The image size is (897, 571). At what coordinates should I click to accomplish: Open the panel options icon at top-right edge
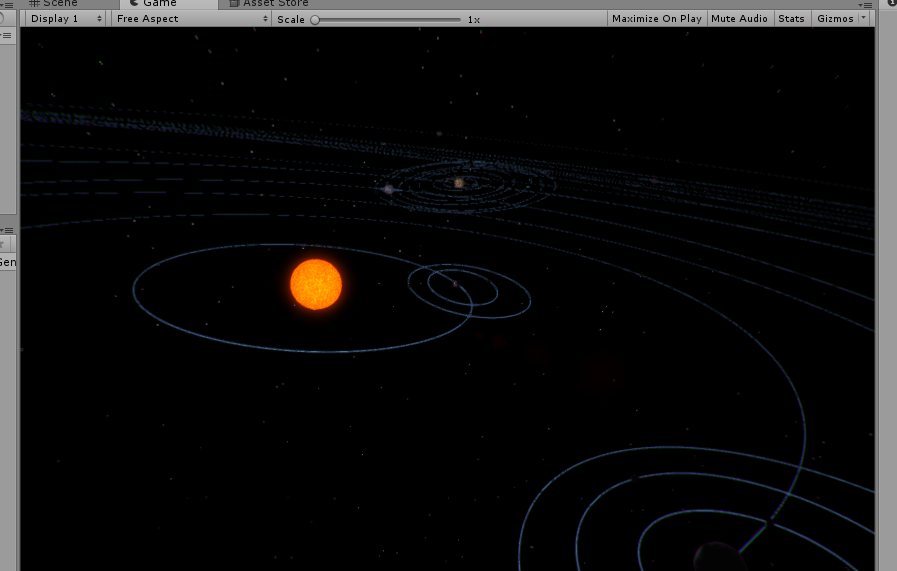click(x=892, y=4)
